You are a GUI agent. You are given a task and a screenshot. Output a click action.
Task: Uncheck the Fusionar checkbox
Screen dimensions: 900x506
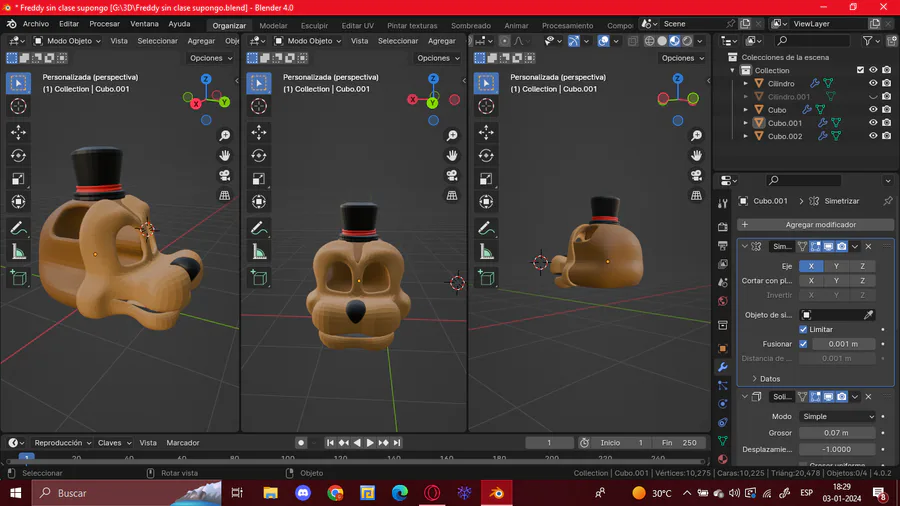coord(803,344)
